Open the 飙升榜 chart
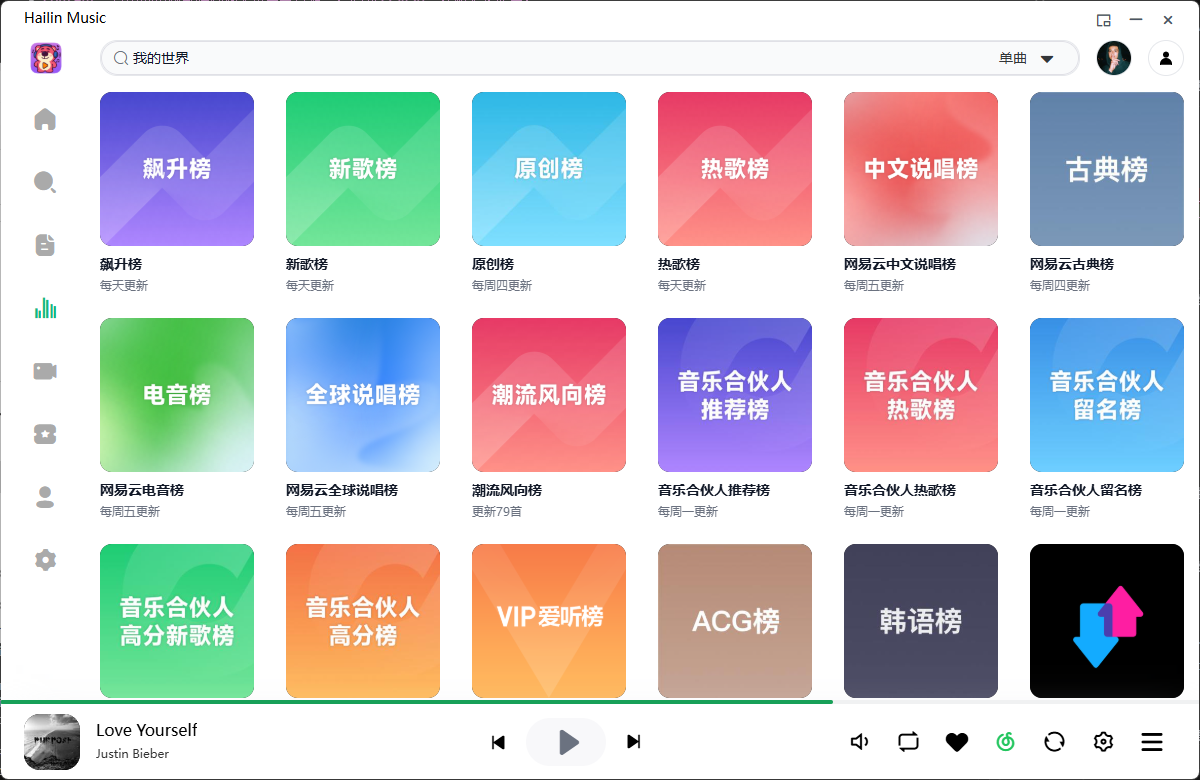The width and height of the screenshot is (1200, 780). point(177,169)
